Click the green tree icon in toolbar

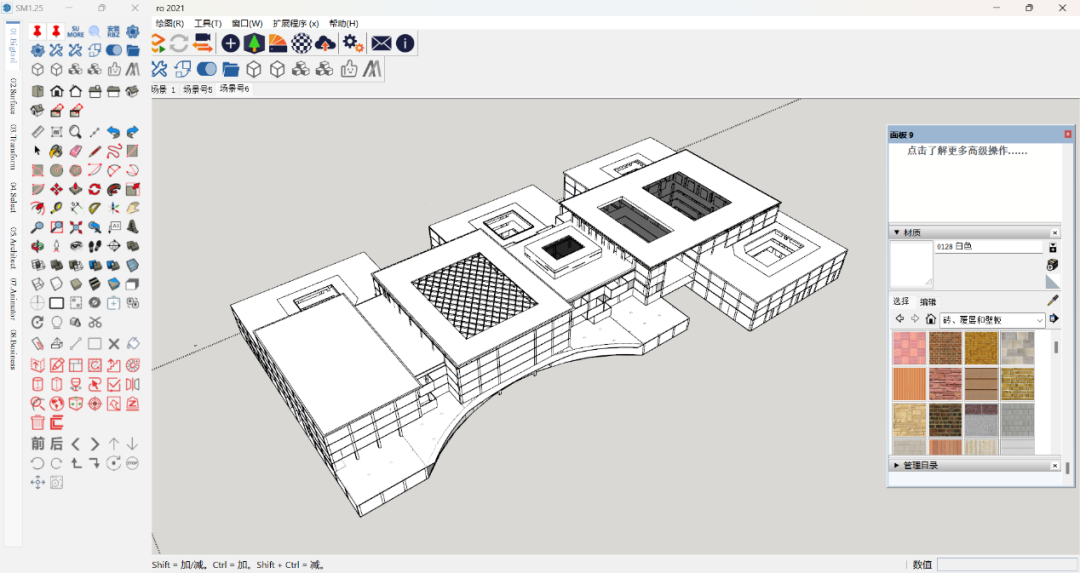pyautogui.click(x=254, y=43)
